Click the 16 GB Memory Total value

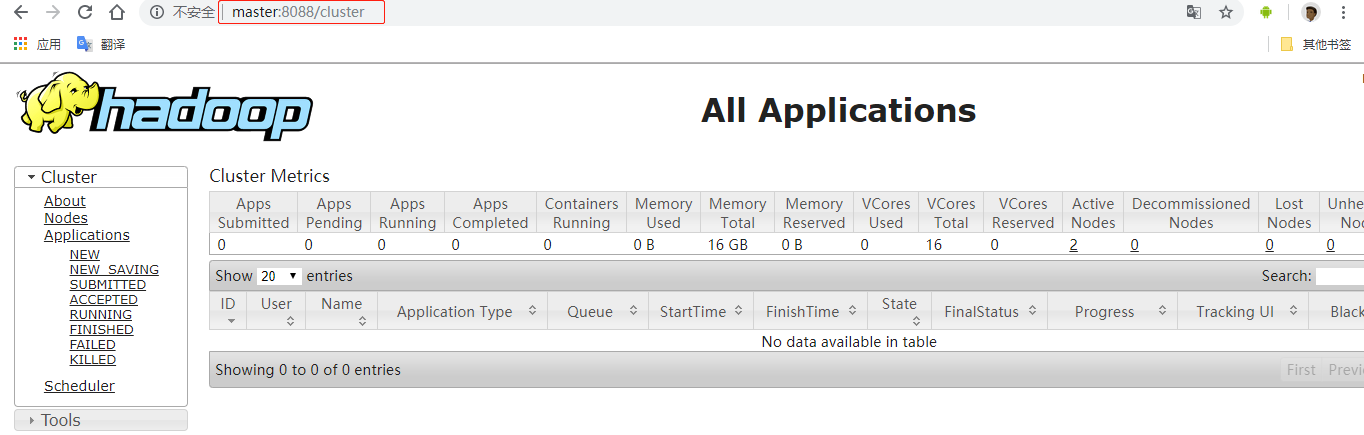coord(728,245)
